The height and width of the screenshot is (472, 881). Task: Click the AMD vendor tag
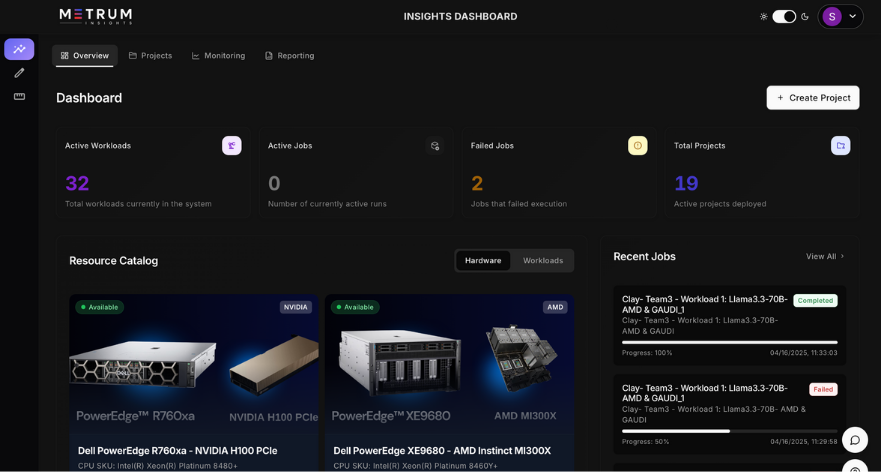click(x=555, y=307)
